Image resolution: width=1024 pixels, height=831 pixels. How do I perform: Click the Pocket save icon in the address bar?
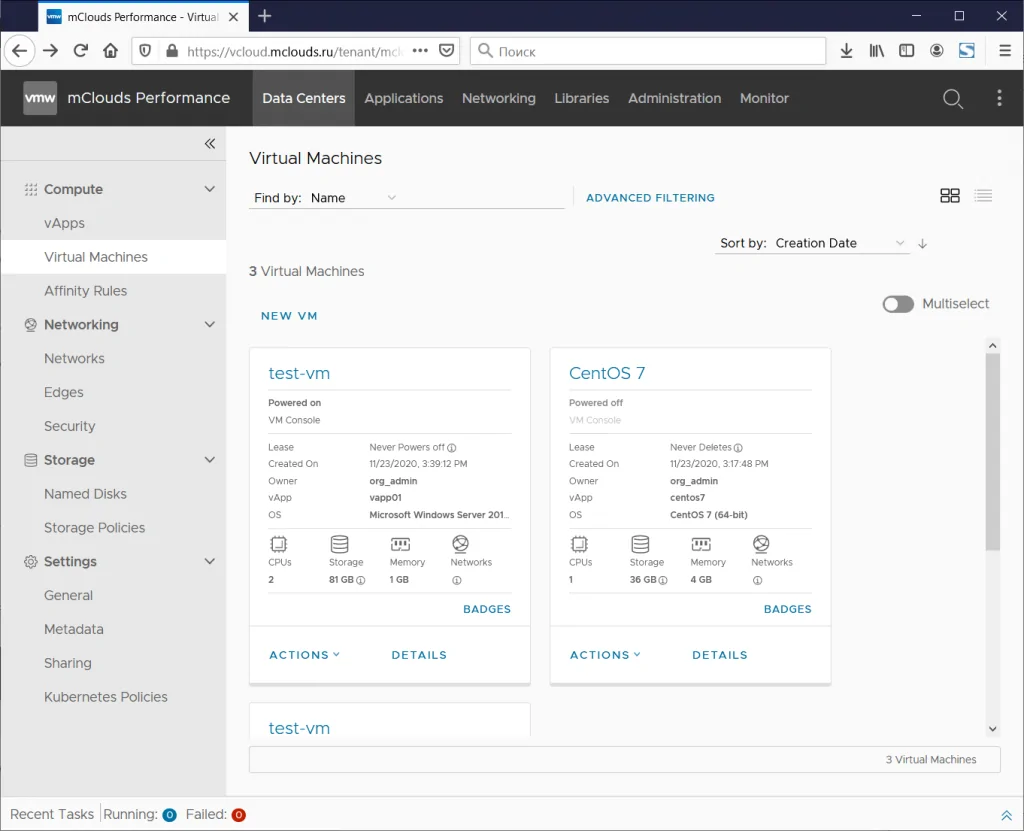[447, 50]
